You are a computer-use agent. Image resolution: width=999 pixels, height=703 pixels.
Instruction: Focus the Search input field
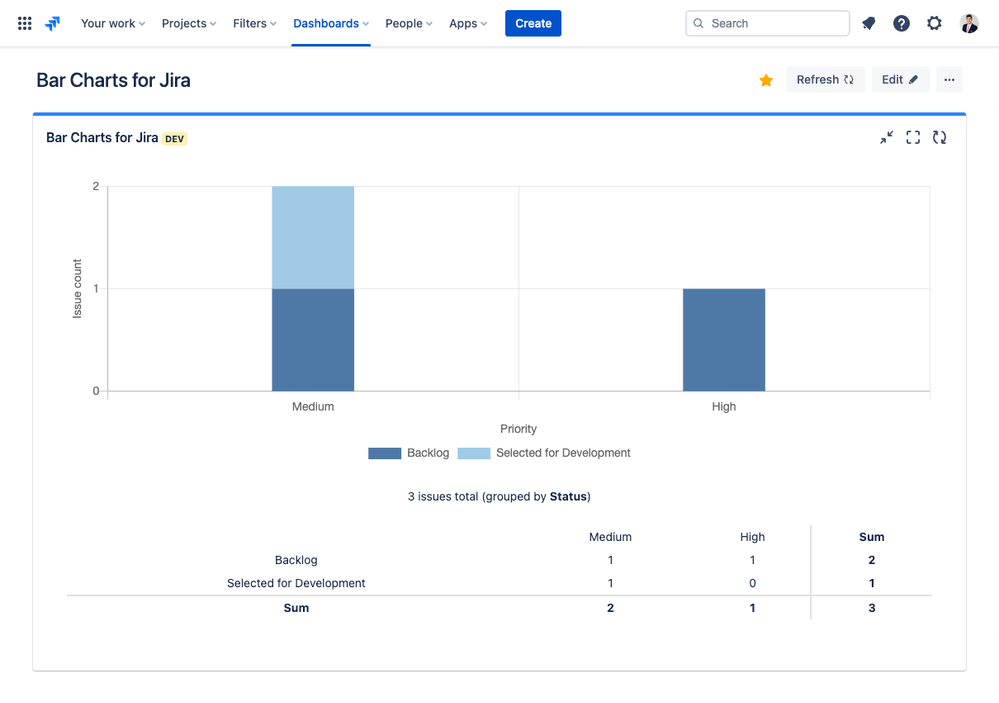767,24
